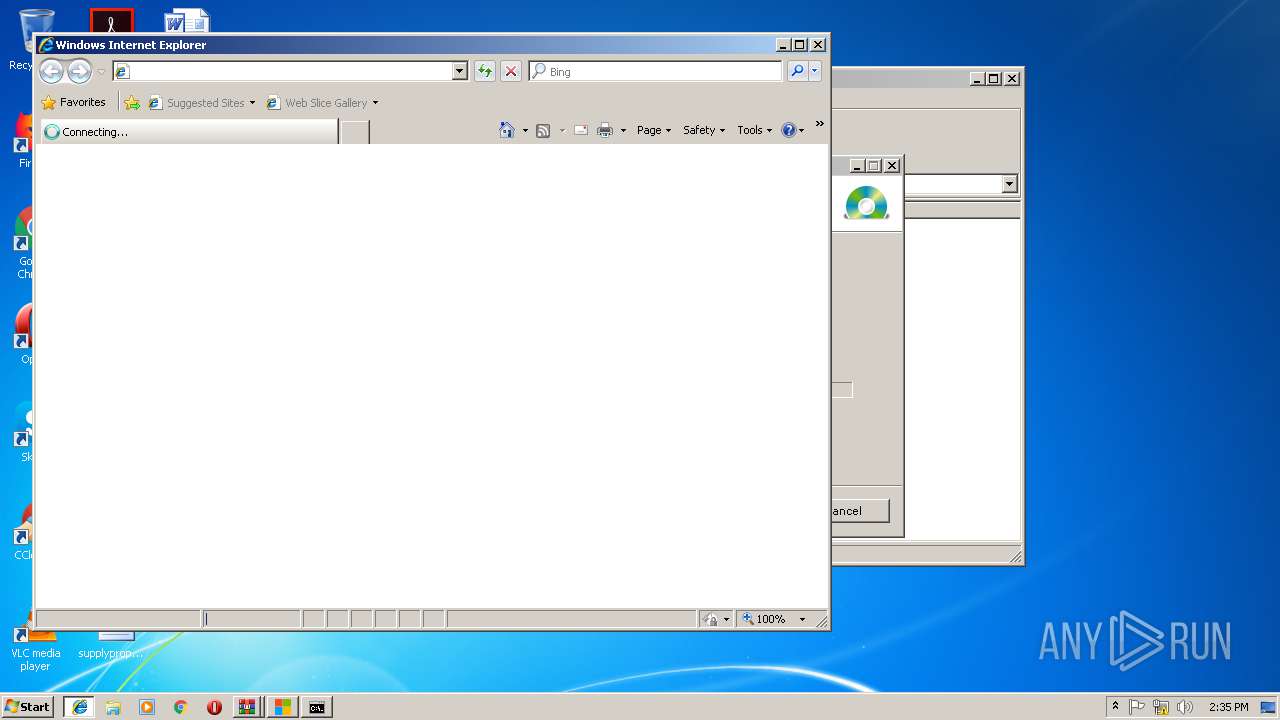Open the zoom level dropdown arrow
Screen dimensions: 1280x720
(802, 619)
